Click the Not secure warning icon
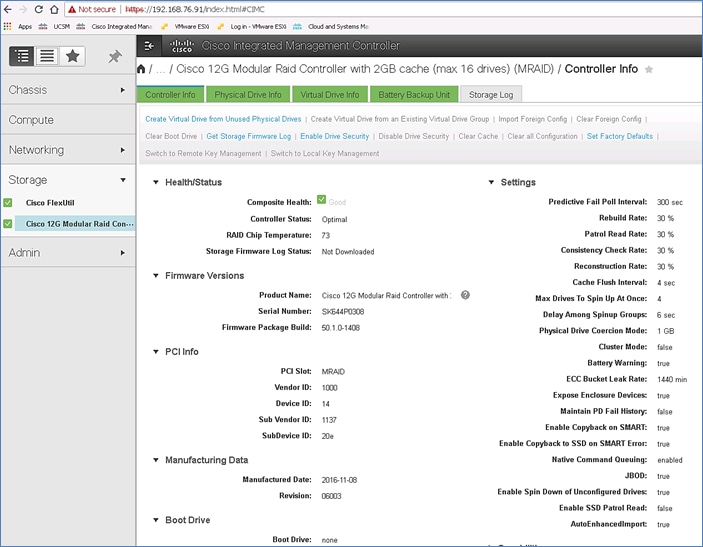Image resolution: width=703 pixels, height=547 pixels. click(x=72, y=9)
